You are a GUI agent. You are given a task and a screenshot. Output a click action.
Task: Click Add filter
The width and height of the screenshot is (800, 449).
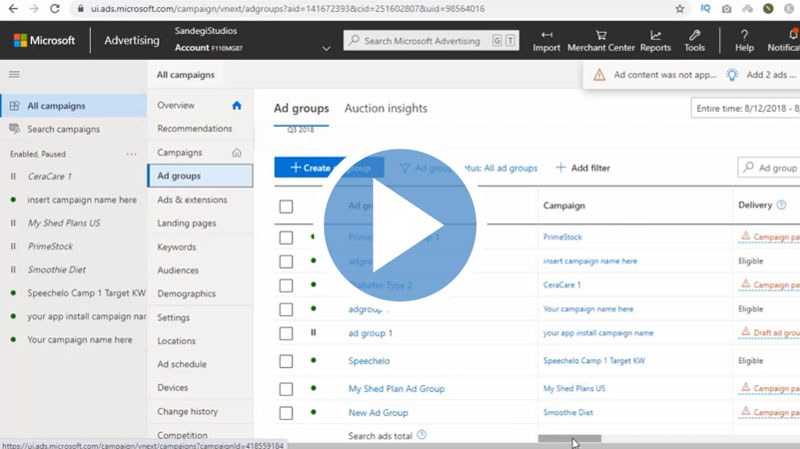click(583, 168)
